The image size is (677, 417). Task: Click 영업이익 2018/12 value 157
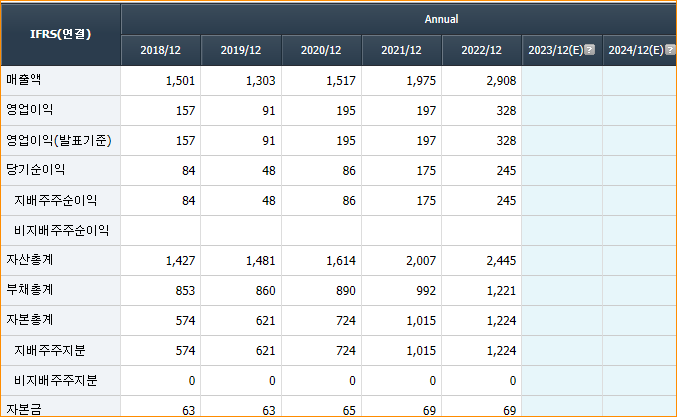[185, 111]
